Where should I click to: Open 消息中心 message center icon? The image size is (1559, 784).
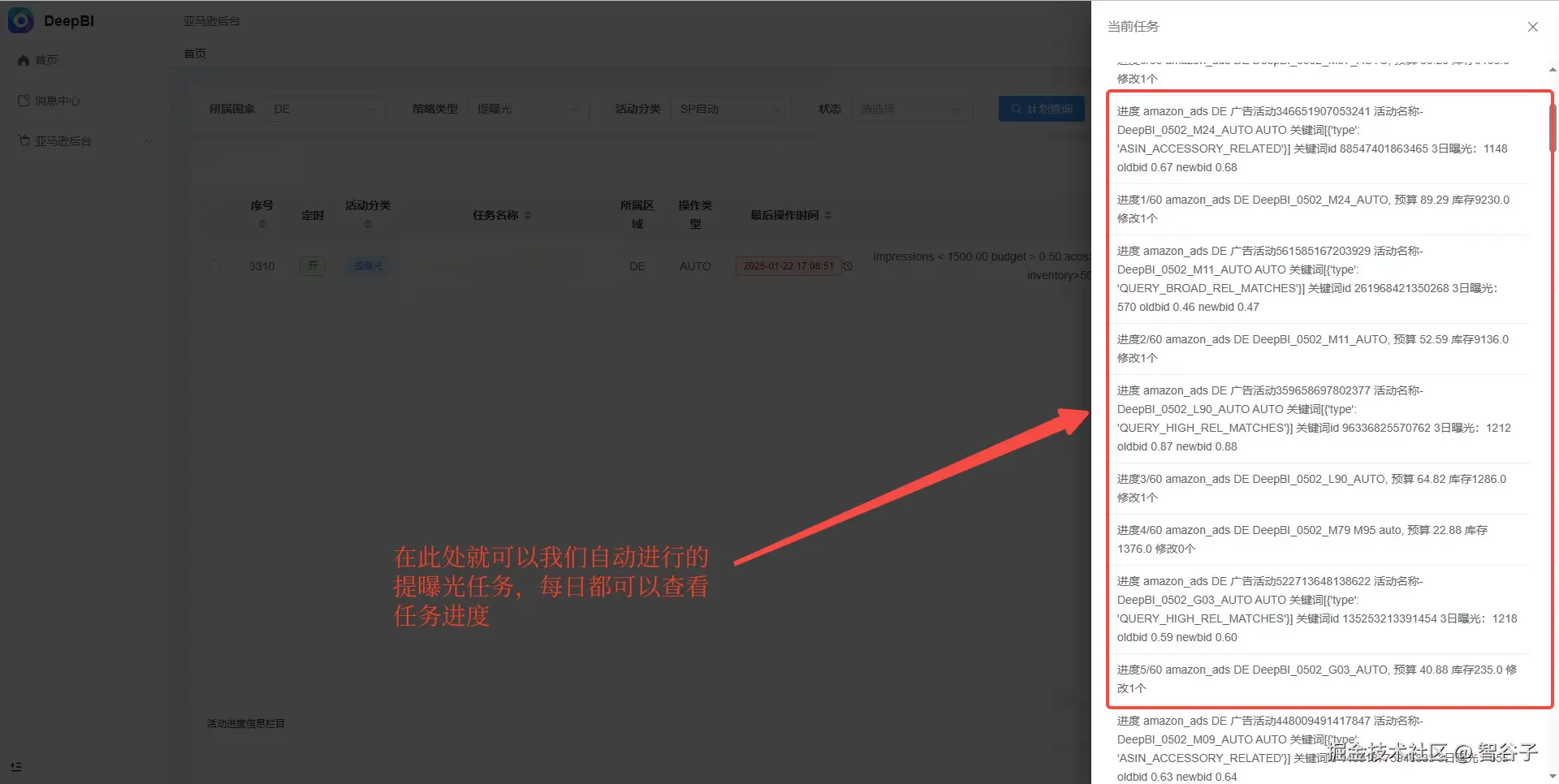tap(24, 101)
